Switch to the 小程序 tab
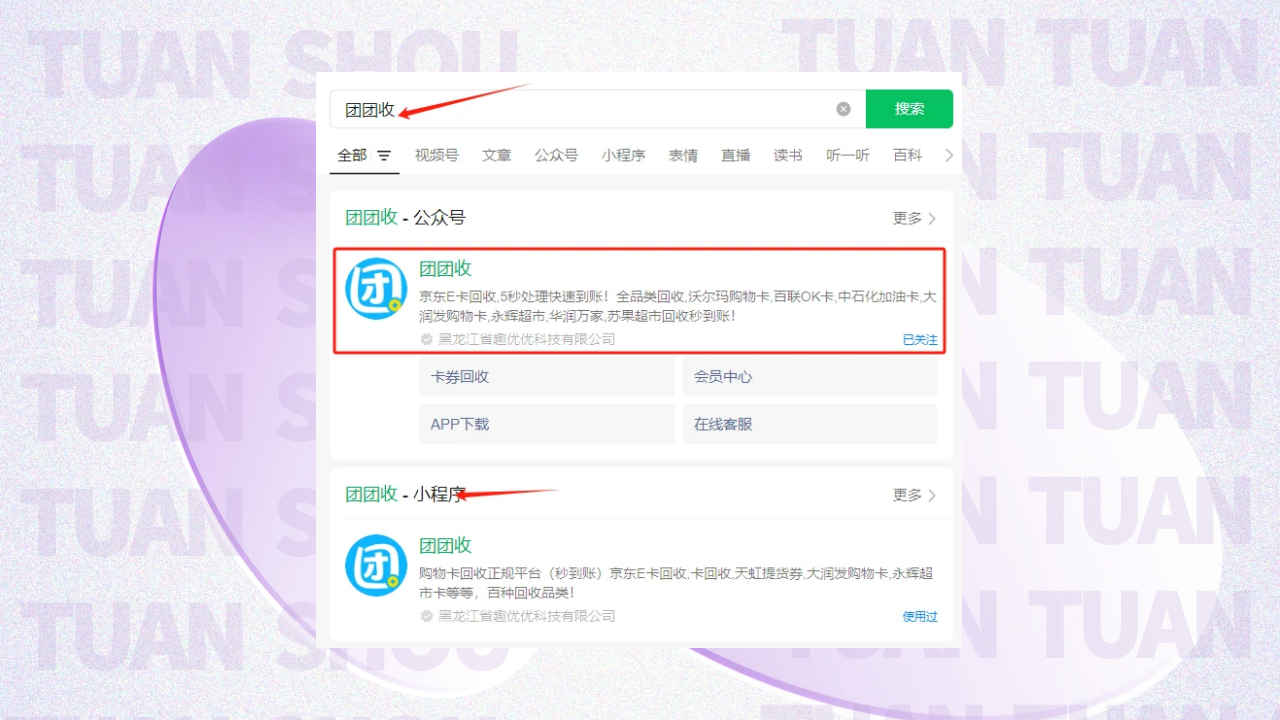This screenshot has height=720, width=1280. [x=623, y=155]
